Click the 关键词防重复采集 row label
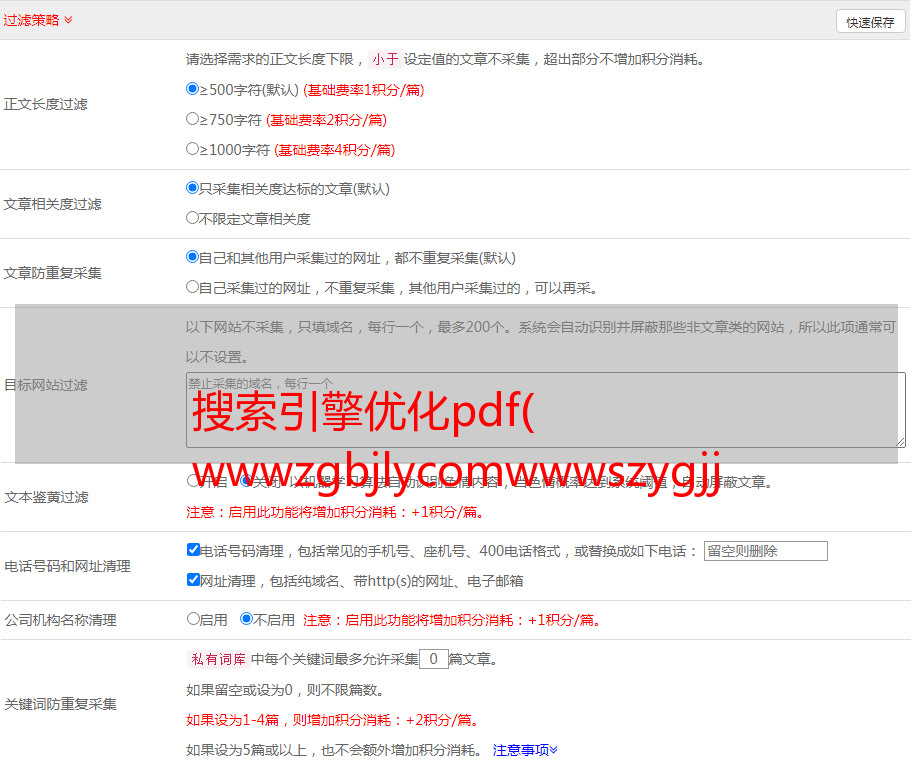Viewport: 912px width, 768px height. [60, 704]
